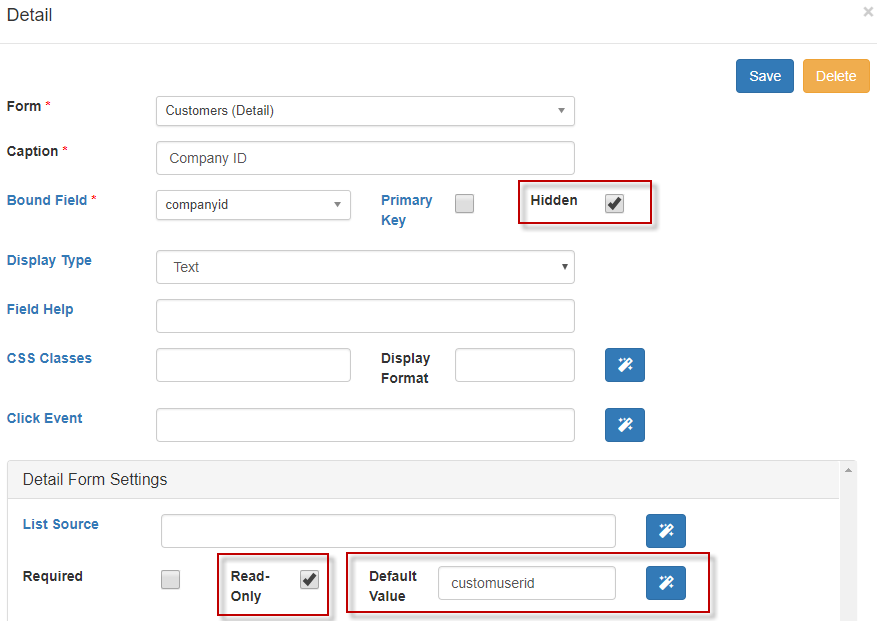The image size is (877, 621).
Task: Close the Detail dialog with the X
Action: 867,12
